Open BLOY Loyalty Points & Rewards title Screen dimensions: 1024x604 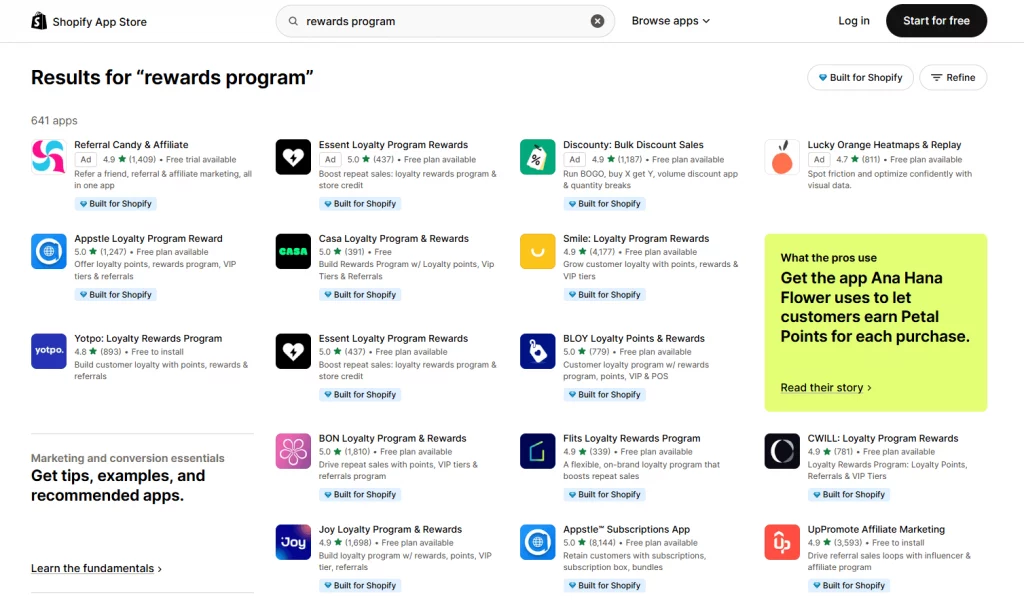click(x=633, y=339)
